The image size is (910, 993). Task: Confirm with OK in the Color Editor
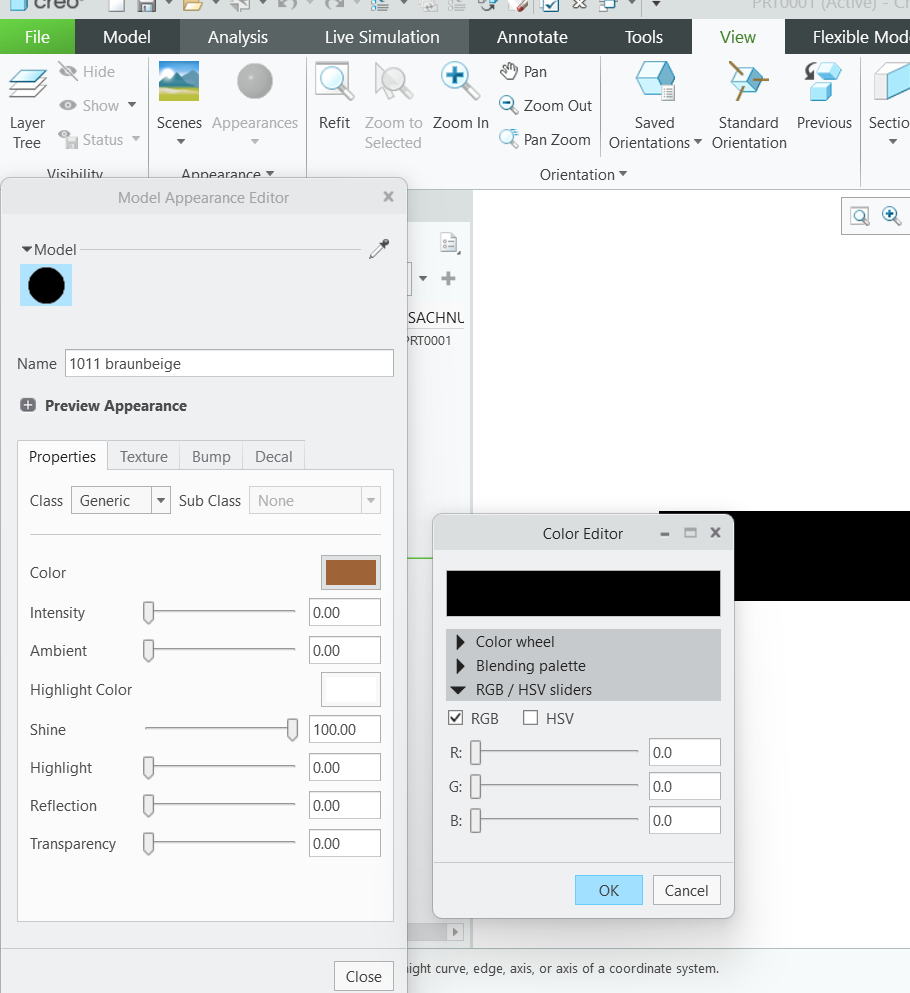click(x=608, y=890)
